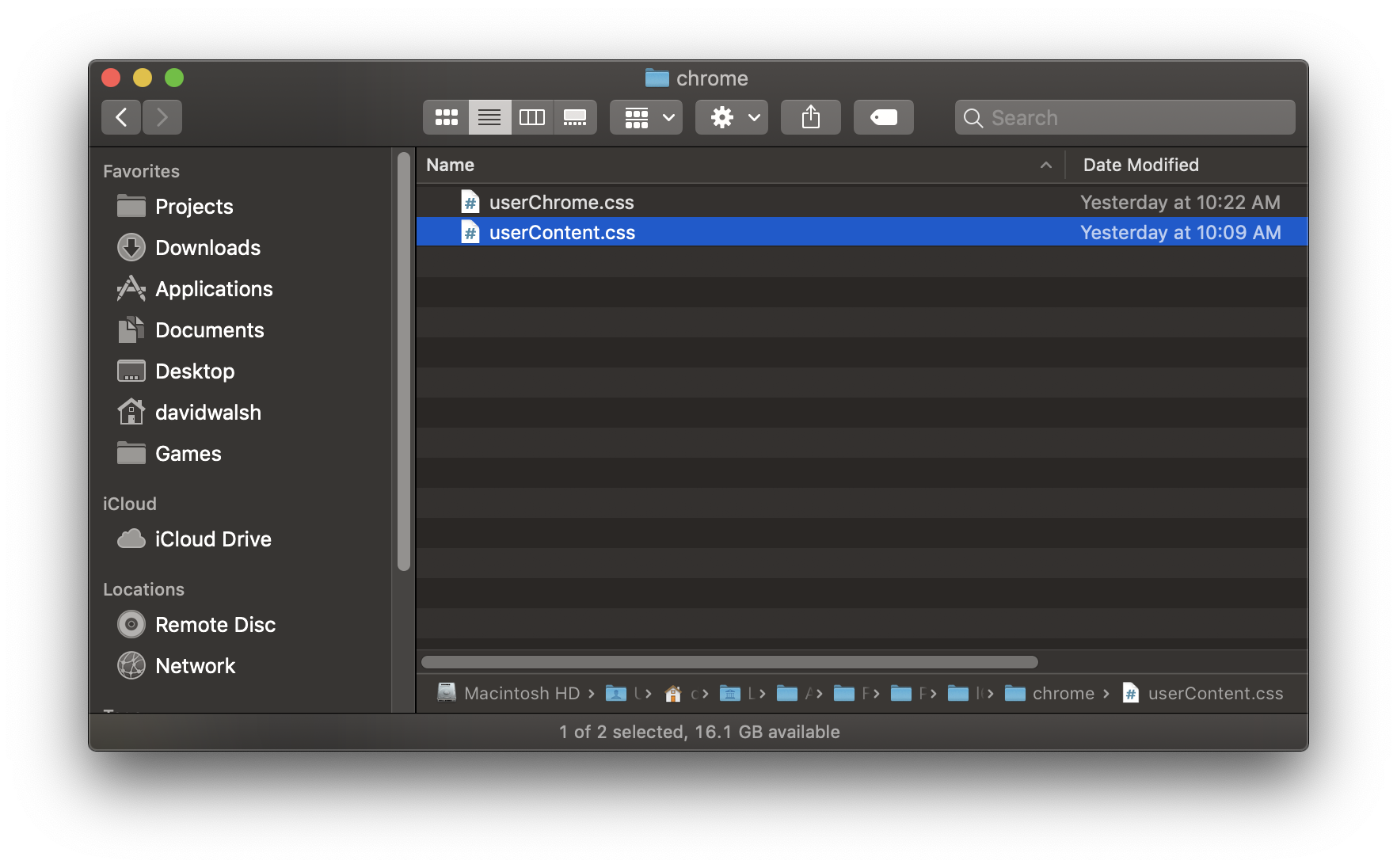This screenshot has height=868, width=1397.
Task: Click the Applications 'A' icon
Action: 131,288
